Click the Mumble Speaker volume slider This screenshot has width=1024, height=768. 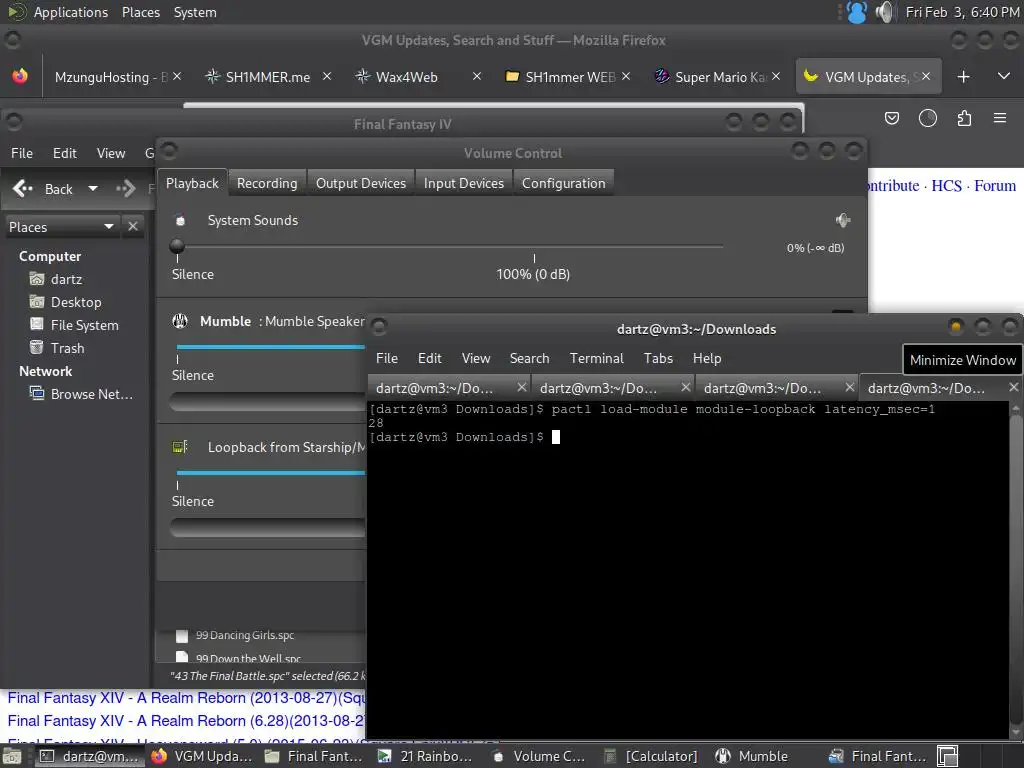click(x=270, y=347)
